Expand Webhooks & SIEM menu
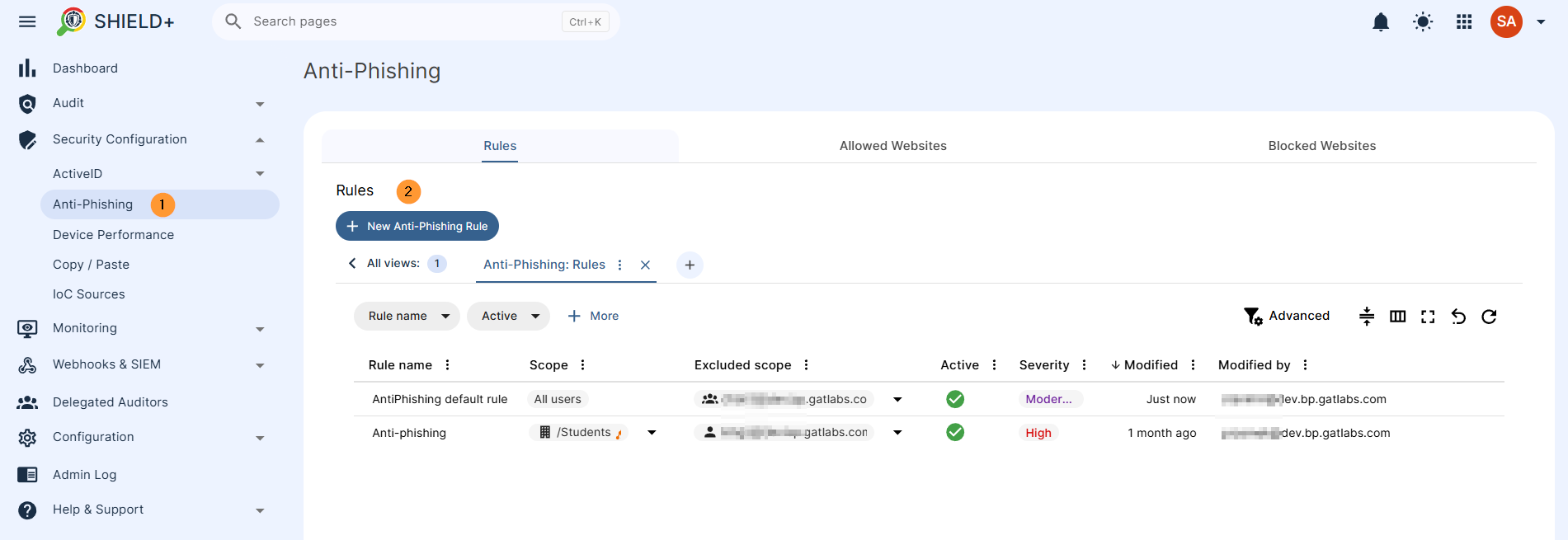This screenshot has height=540, width=1568. point(260,365)
